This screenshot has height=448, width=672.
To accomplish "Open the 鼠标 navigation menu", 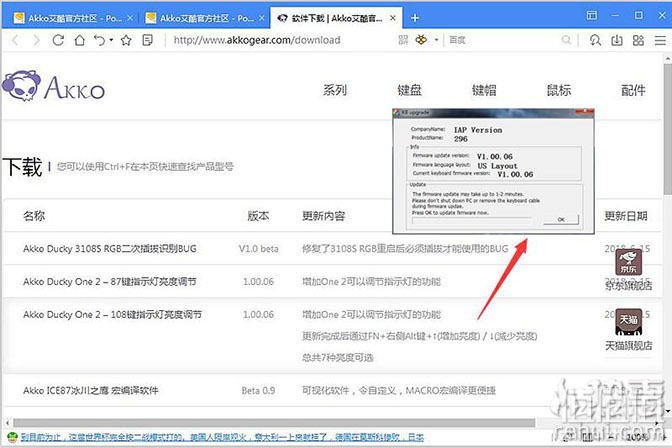I will coord(558,90).
